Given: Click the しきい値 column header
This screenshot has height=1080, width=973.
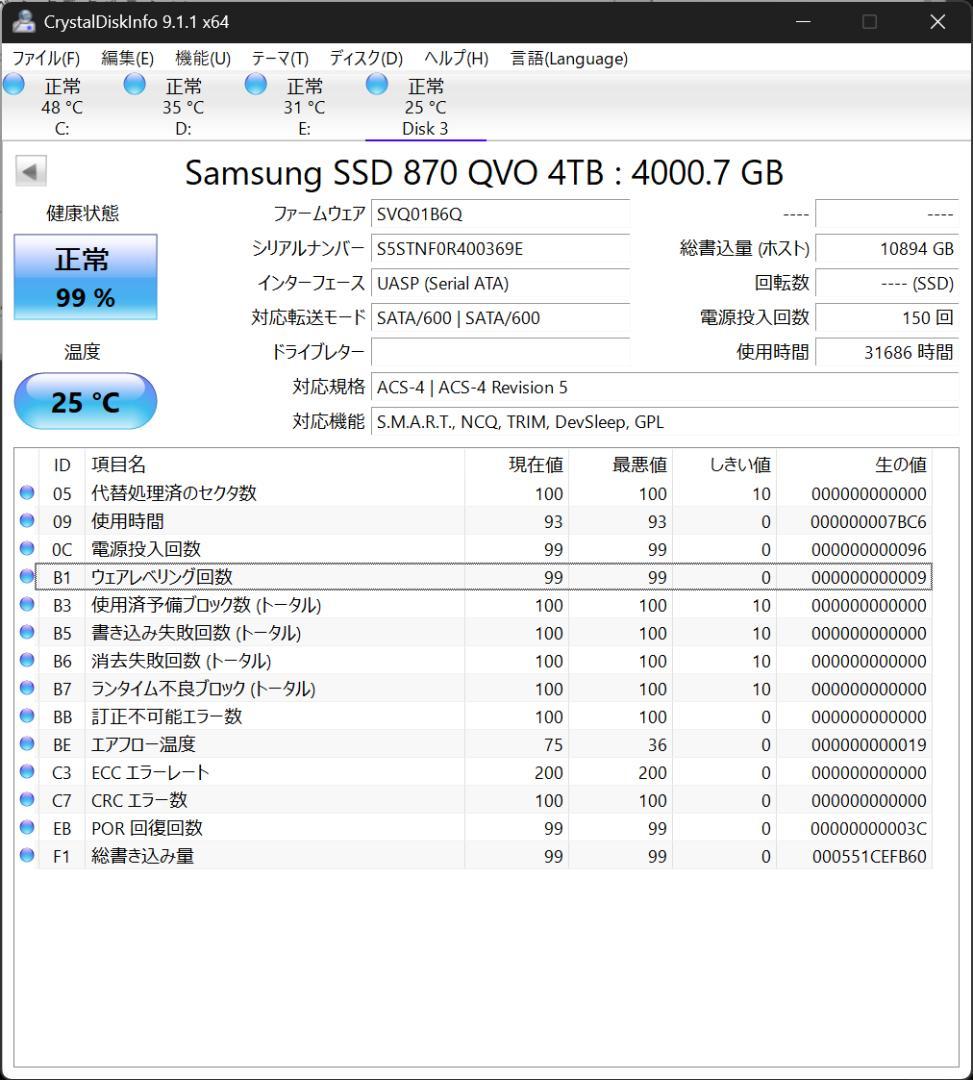Looking at the screenshot, I should pos(725,465).
